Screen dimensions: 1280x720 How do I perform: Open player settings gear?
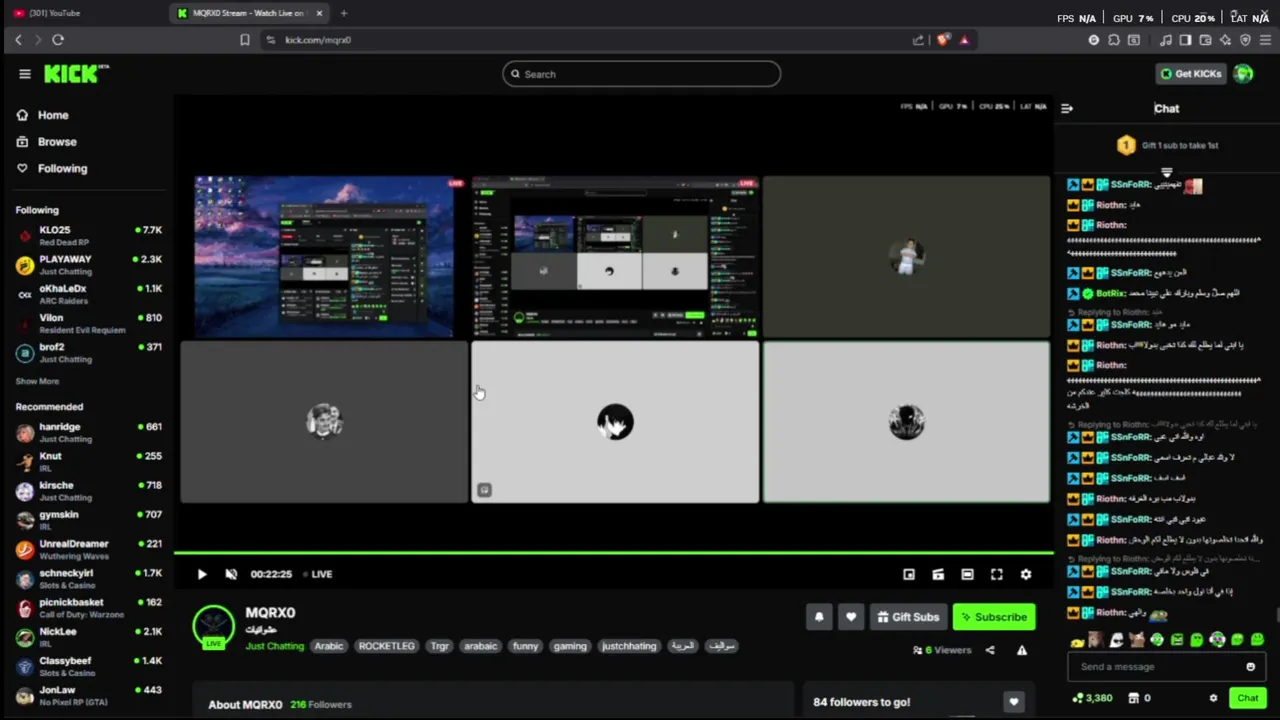click(x=1026, y=574)
